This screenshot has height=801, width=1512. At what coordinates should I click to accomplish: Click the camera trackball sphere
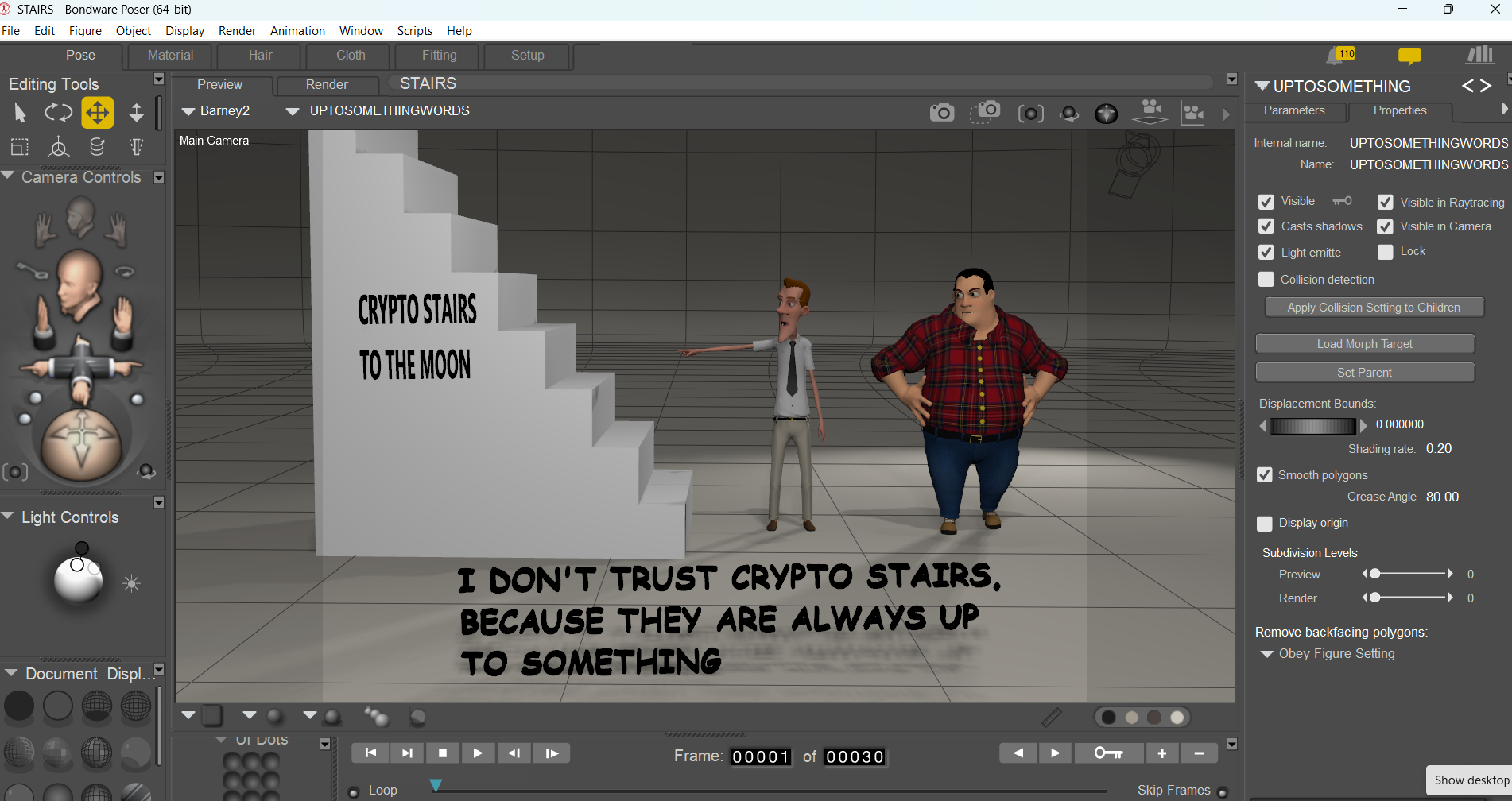(81, 445)
